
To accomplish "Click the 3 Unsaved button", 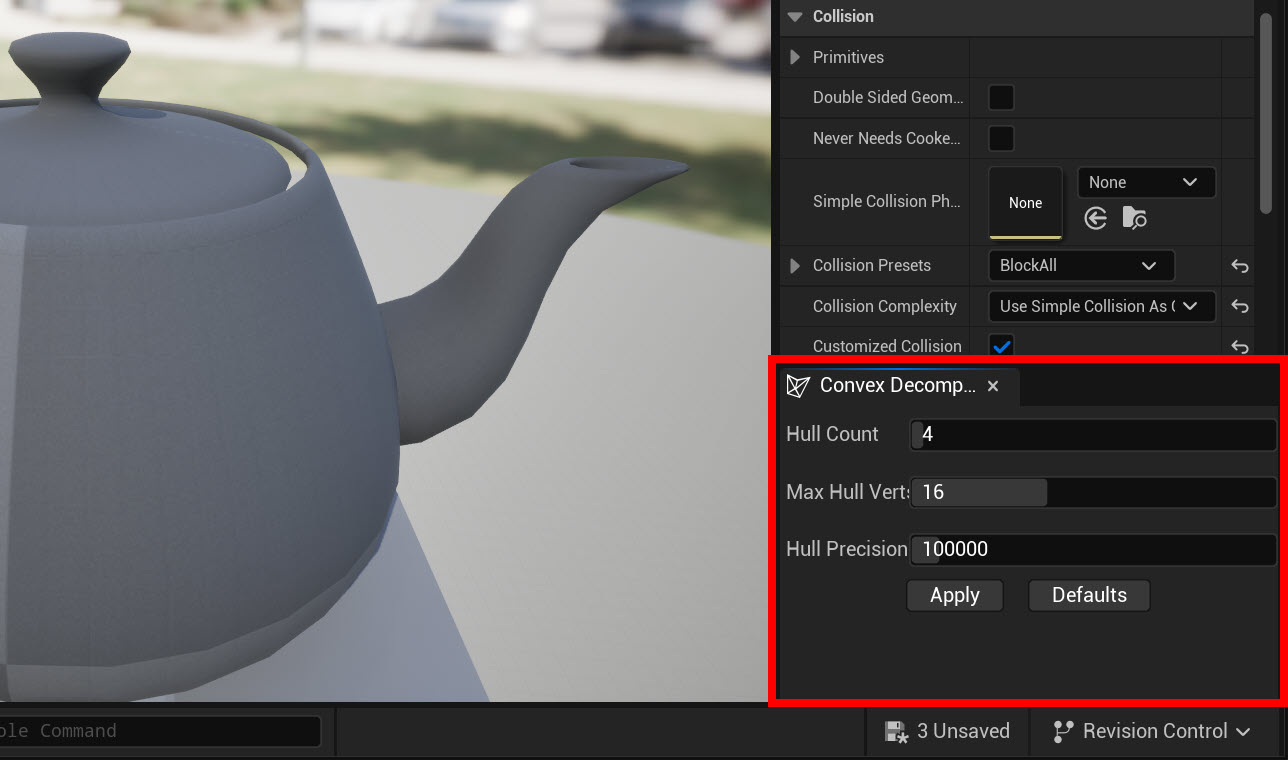I will pos(947,731).
